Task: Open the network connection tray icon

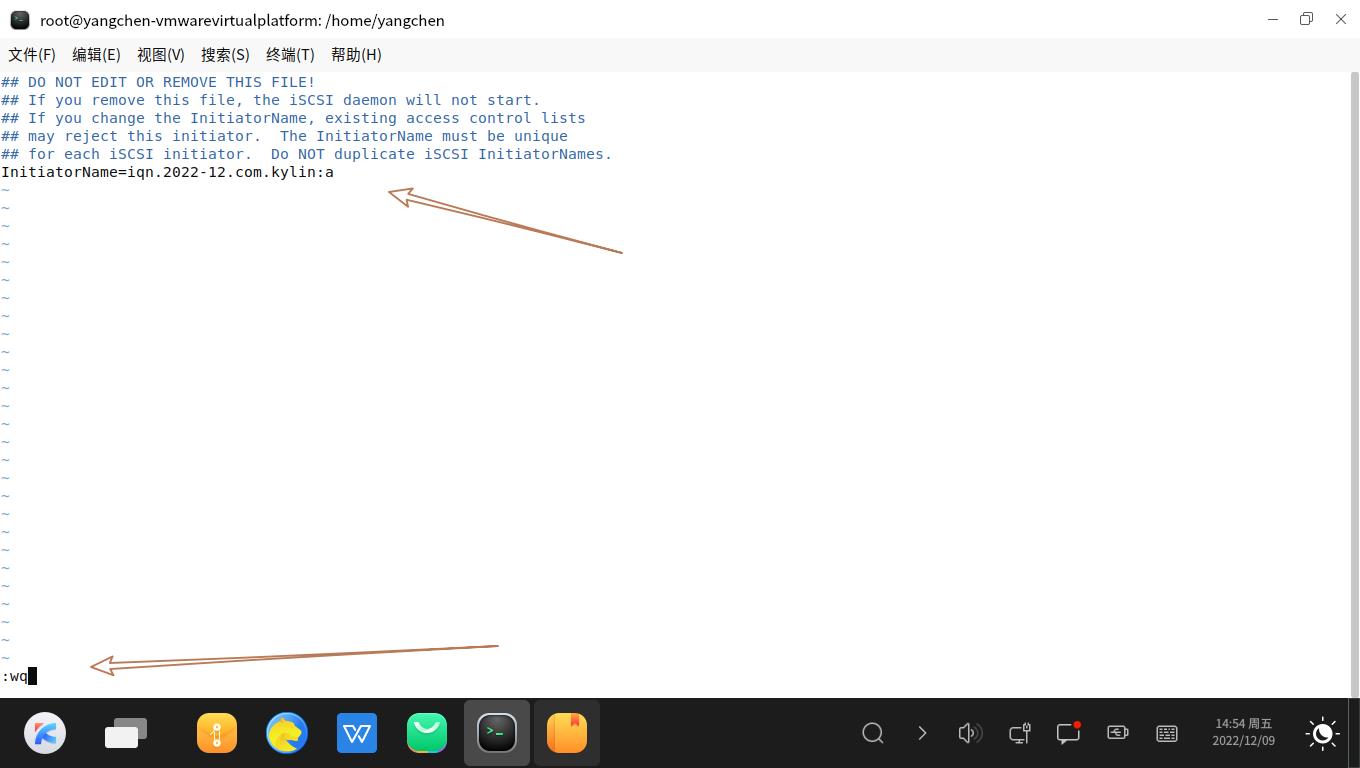Action: (1020, 733)
